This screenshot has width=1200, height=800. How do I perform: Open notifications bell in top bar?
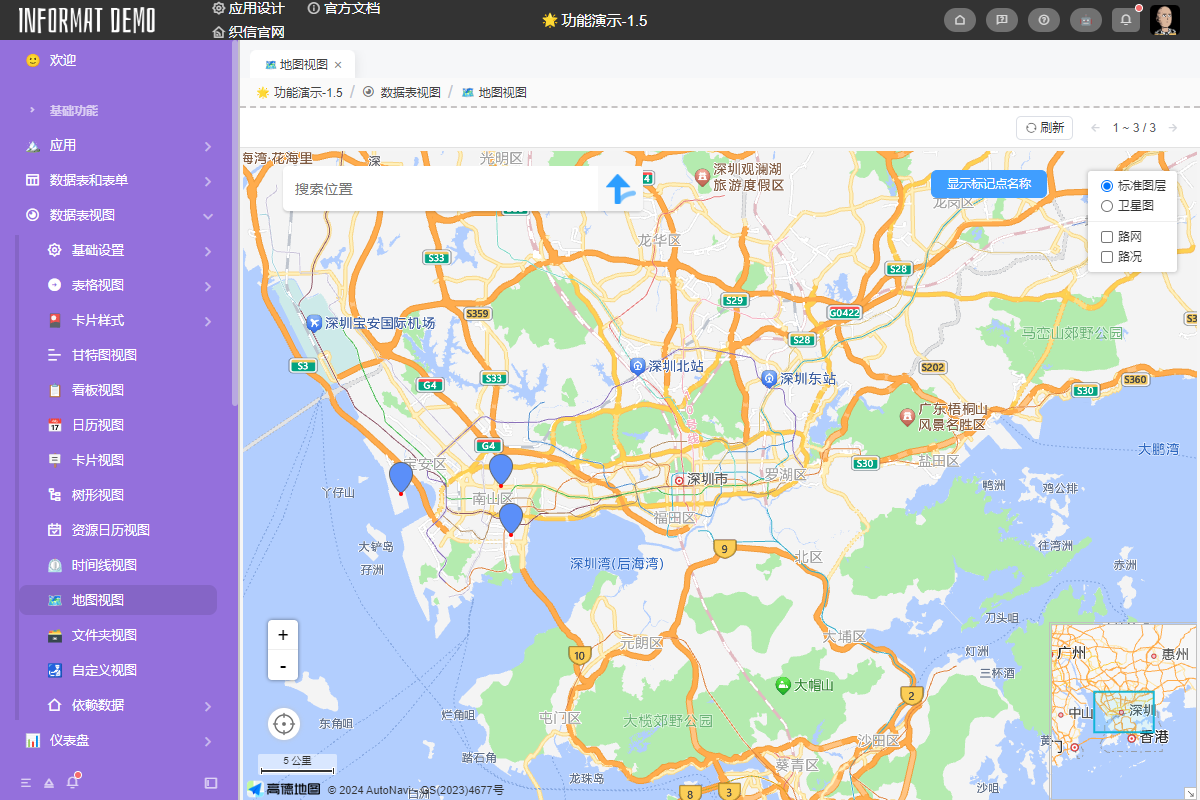1128,20
